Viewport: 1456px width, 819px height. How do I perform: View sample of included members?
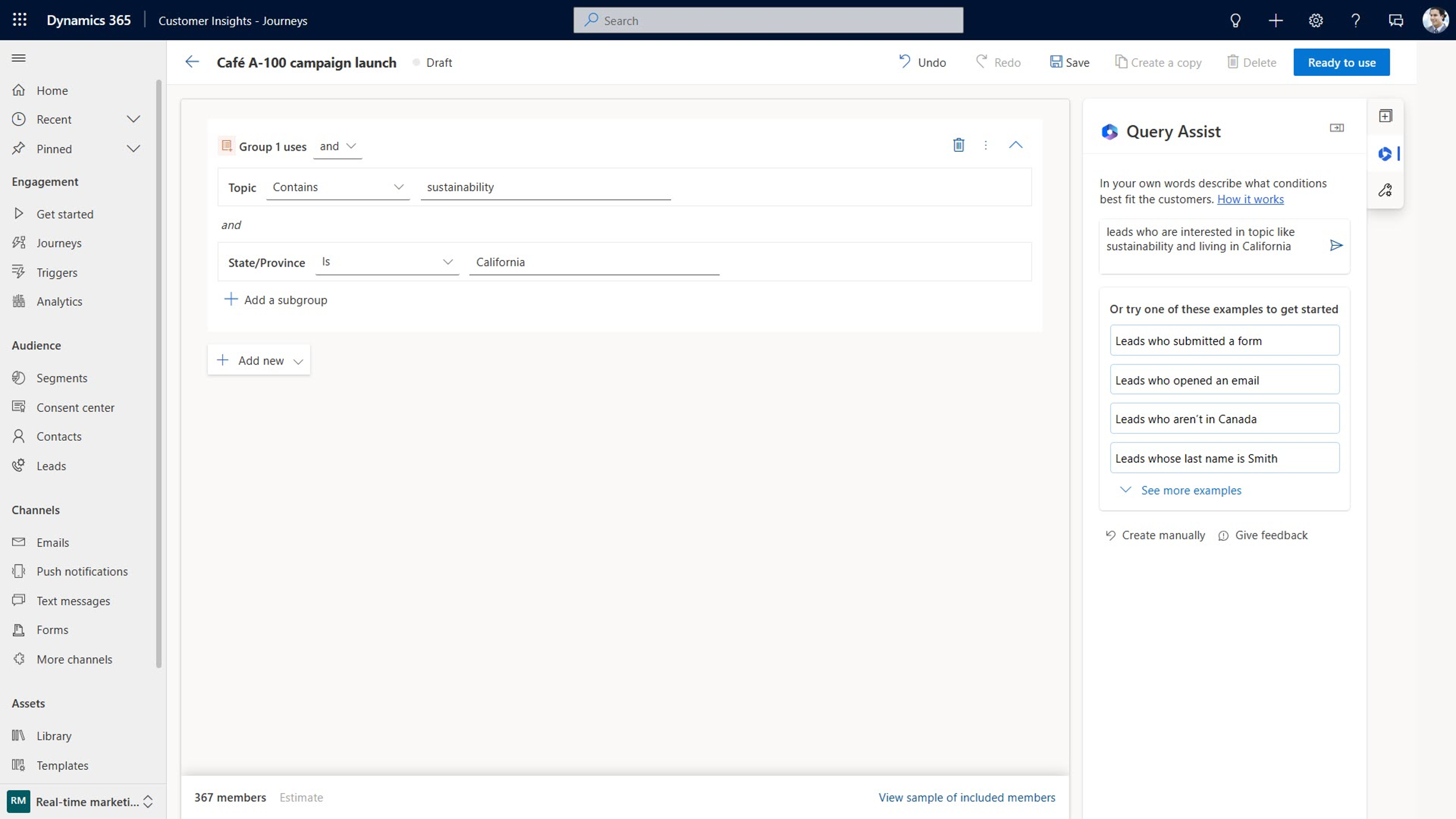[967, 797]
